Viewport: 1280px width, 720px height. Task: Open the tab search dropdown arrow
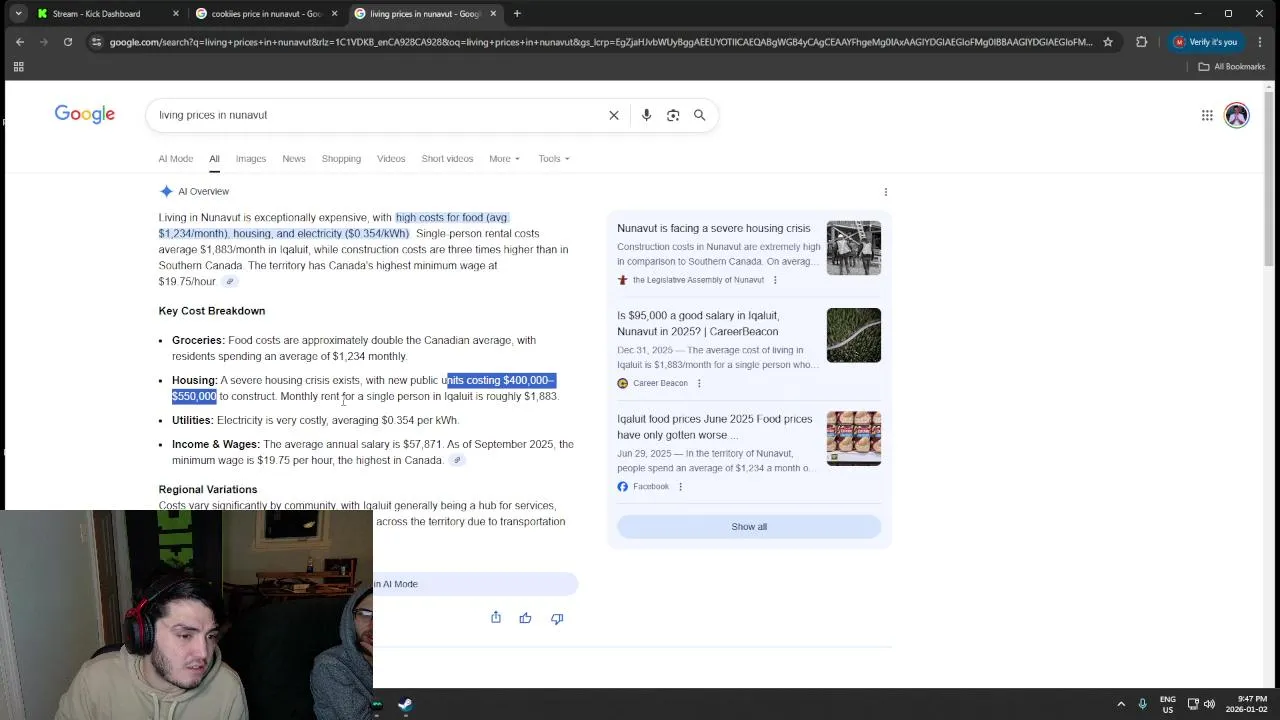tap(18, 14)
